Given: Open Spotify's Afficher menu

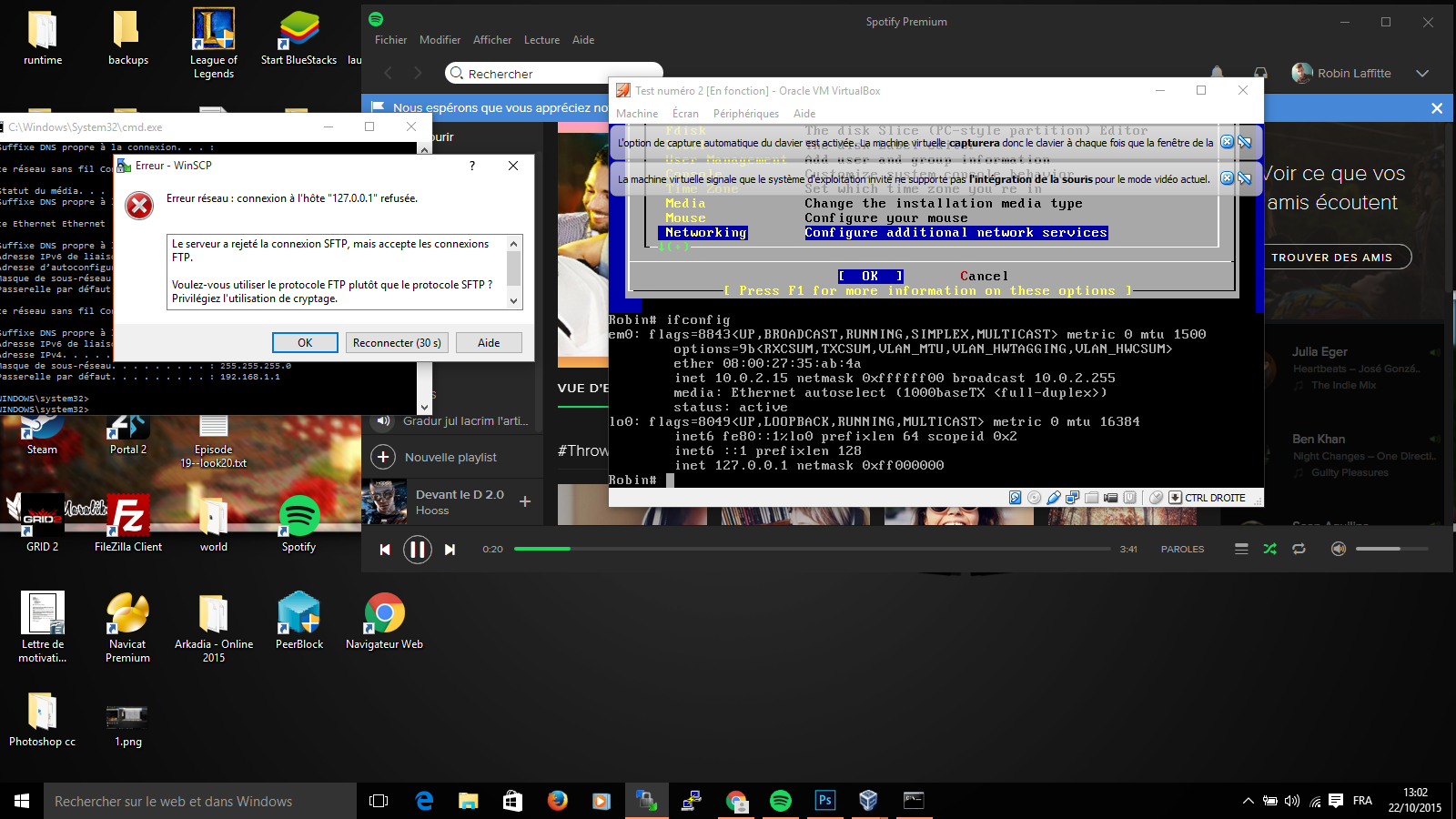Looking at the screenshot, I should [x=492, y=40].
